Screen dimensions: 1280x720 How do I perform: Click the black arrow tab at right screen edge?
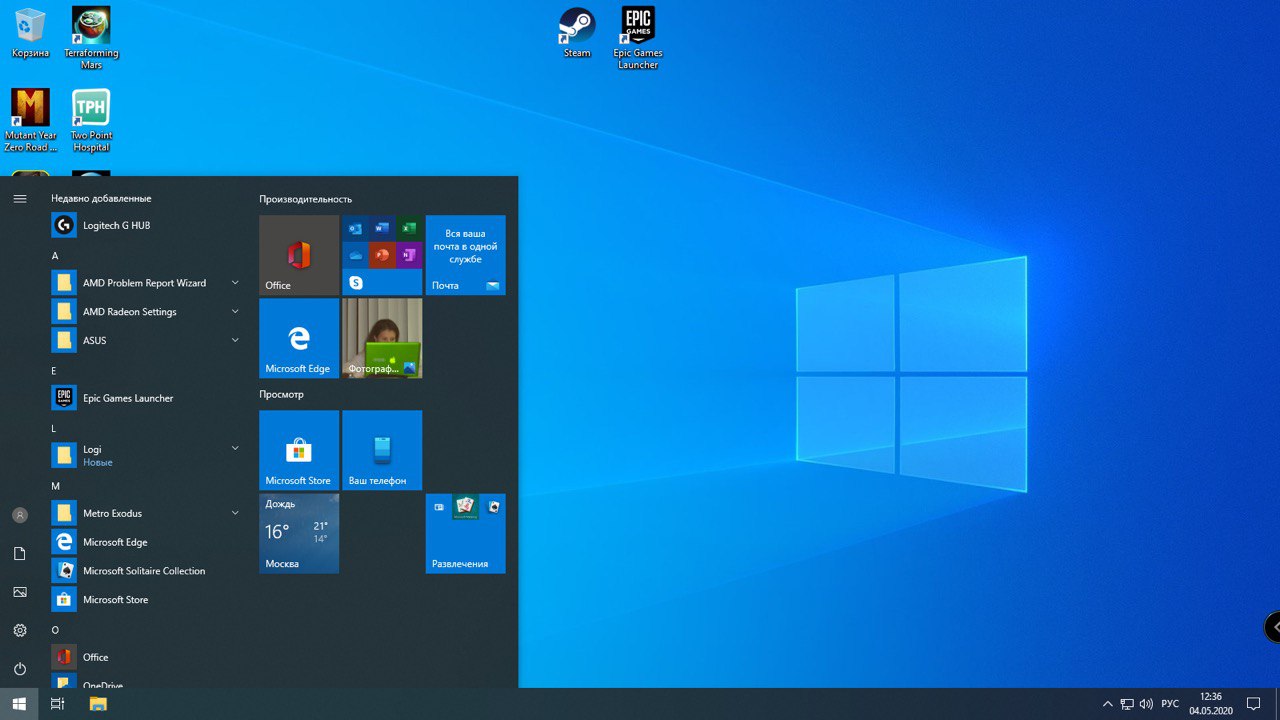(x=1273, y=627)
